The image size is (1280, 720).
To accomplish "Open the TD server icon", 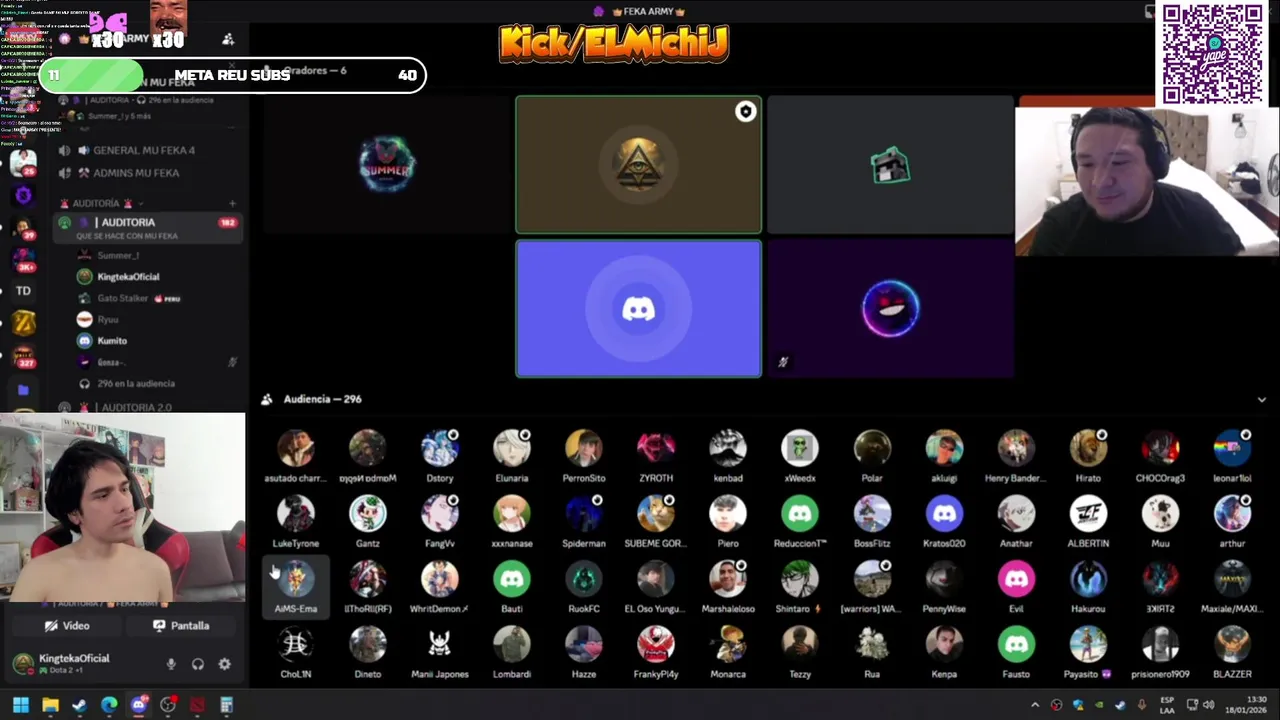I will coord(23,291).
